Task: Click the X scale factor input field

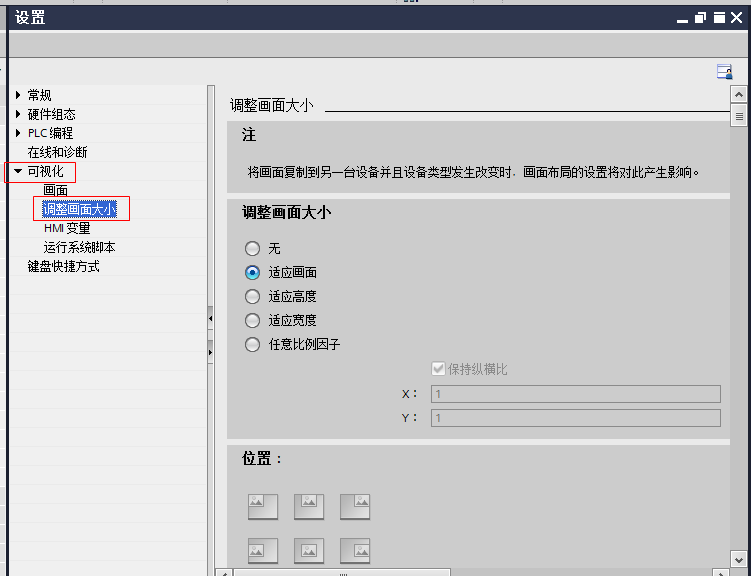Action: (x=575, y=394)
